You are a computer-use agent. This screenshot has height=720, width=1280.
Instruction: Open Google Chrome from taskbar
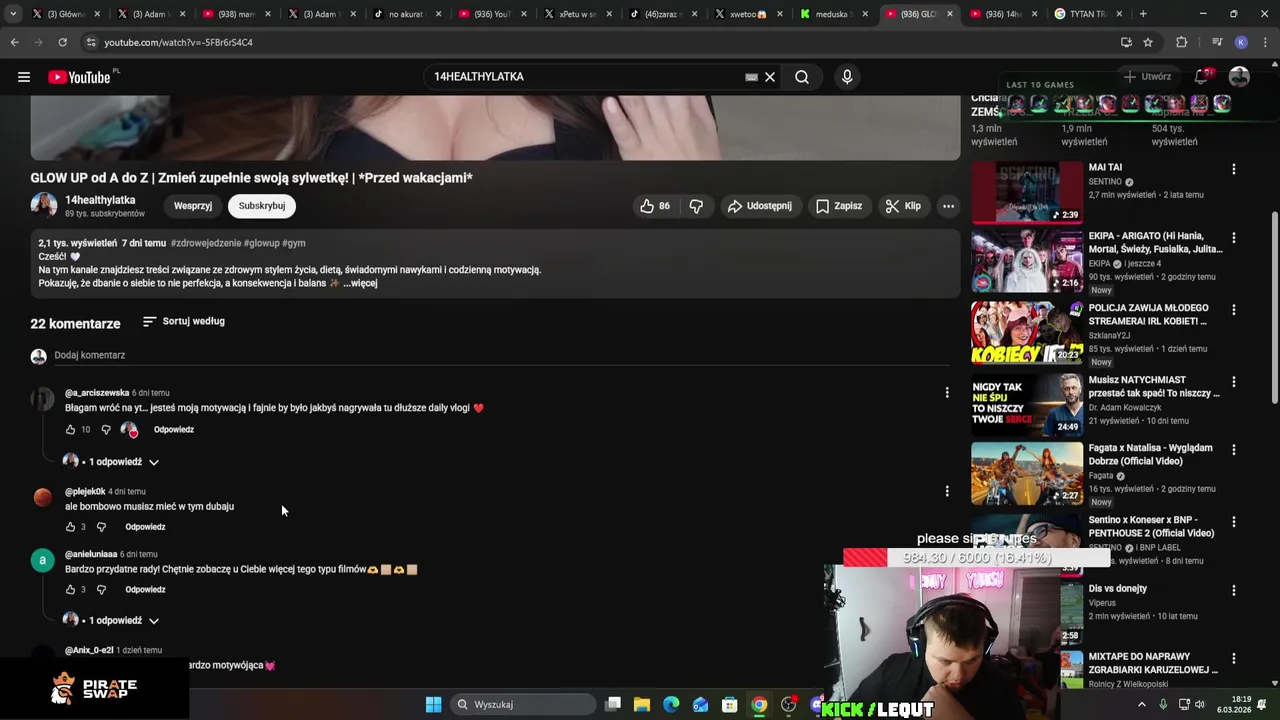point(759,704)
